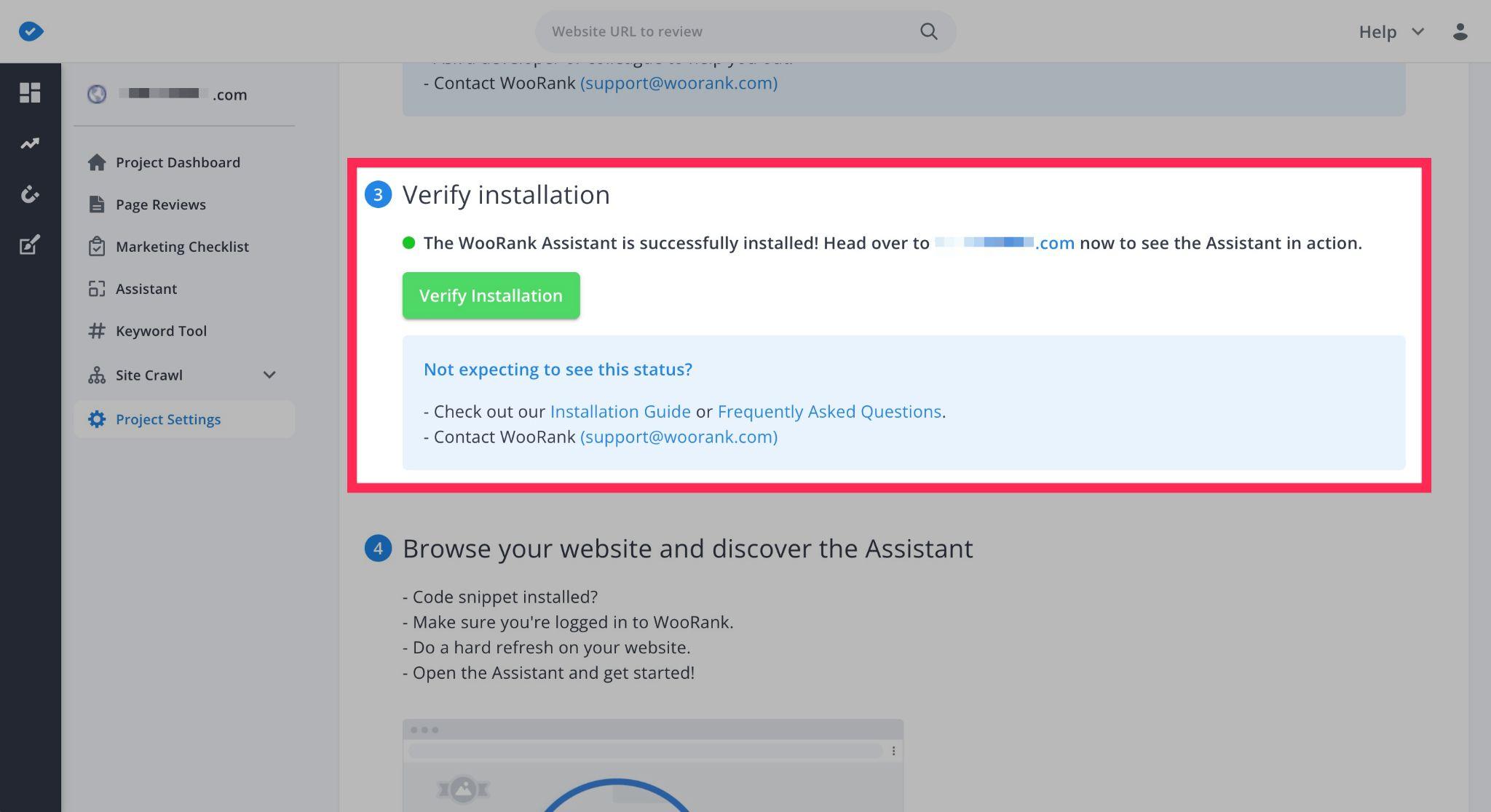Click the project domain name in sidebar
The width and height of the screenshot is (1491, 812).
click(x=183, y=95)
